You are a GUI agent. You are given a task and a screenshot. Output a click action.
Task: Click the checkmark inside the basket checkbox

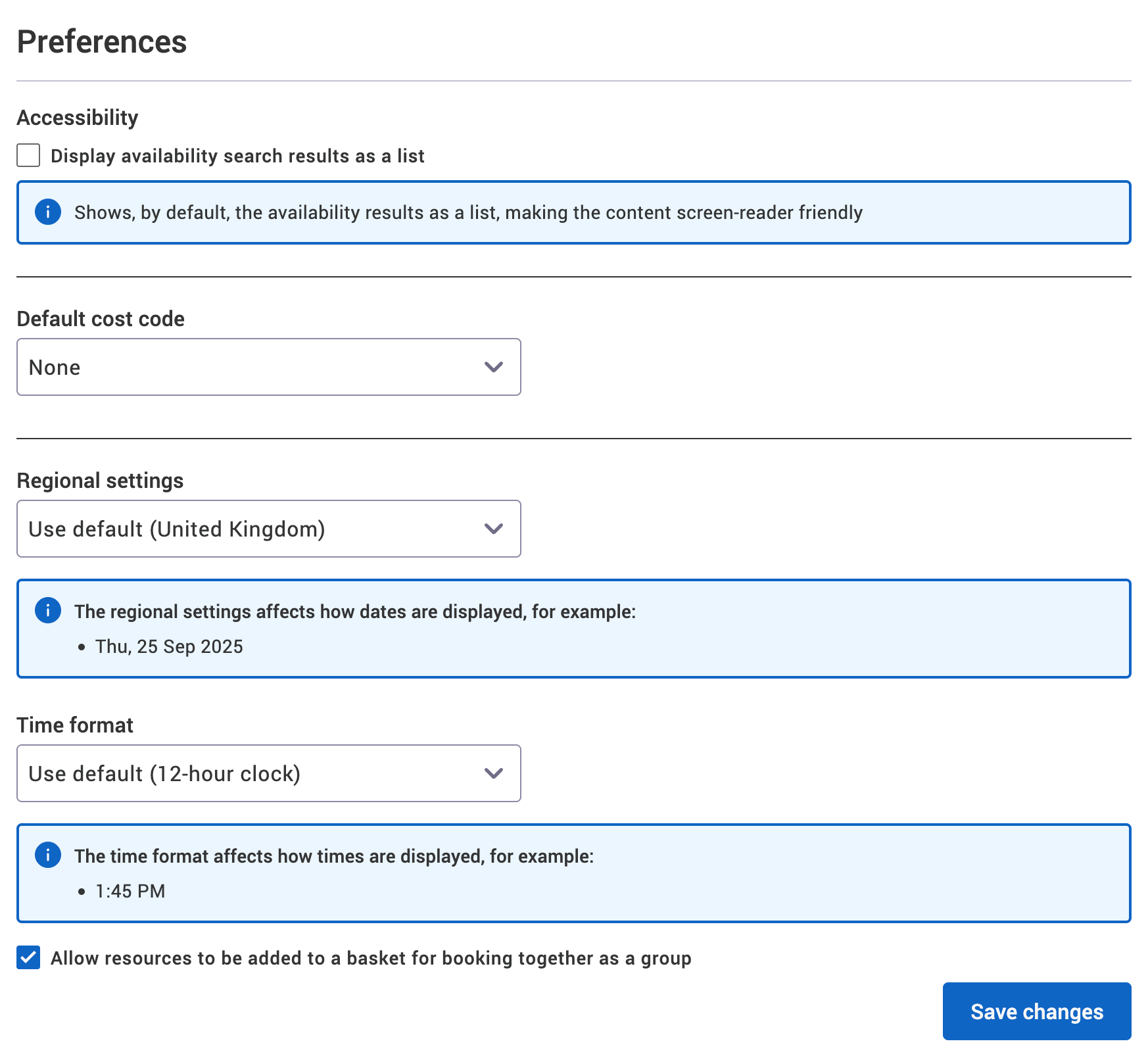27,958
